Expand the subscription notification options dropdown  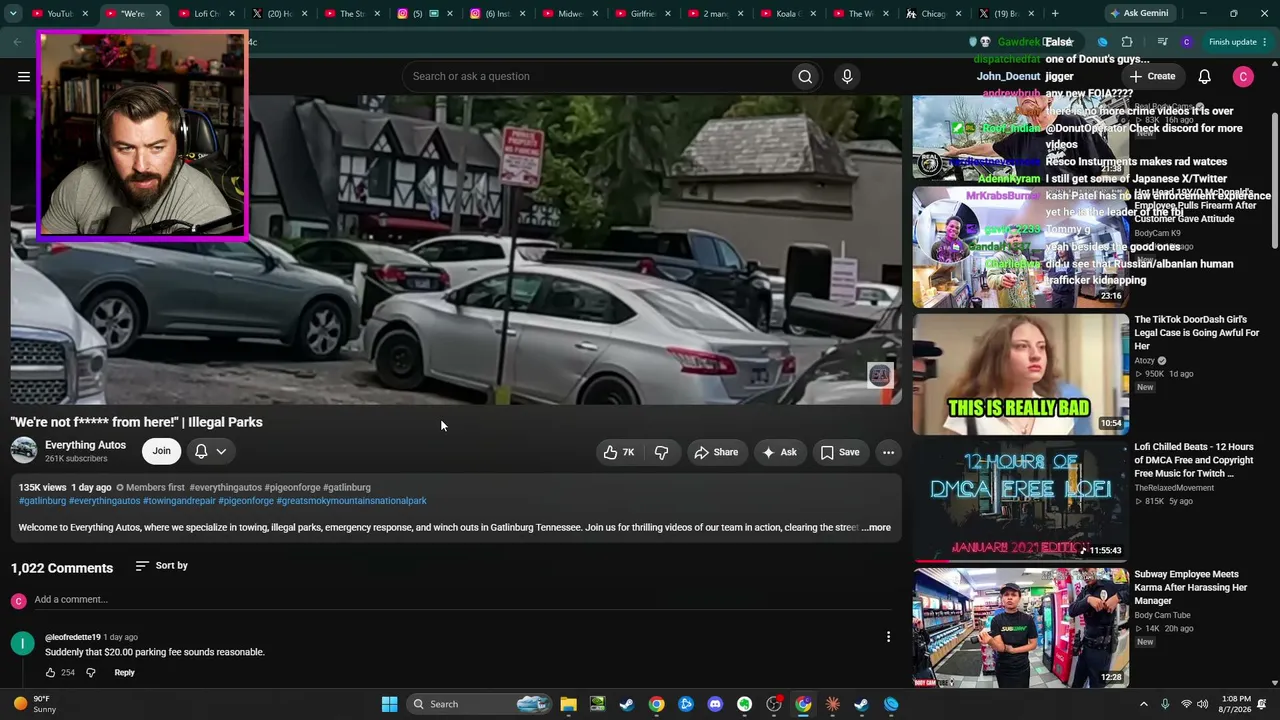(210, 451)
